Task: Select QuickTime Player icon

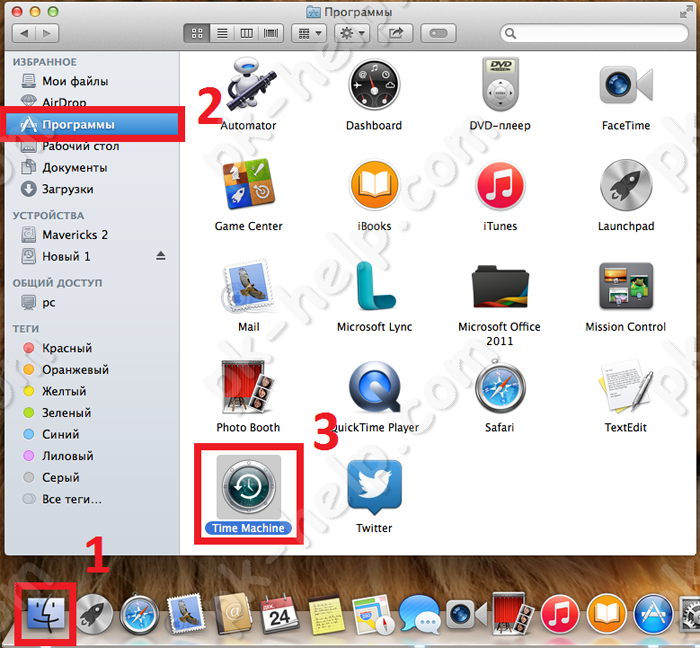Action: 374,386
